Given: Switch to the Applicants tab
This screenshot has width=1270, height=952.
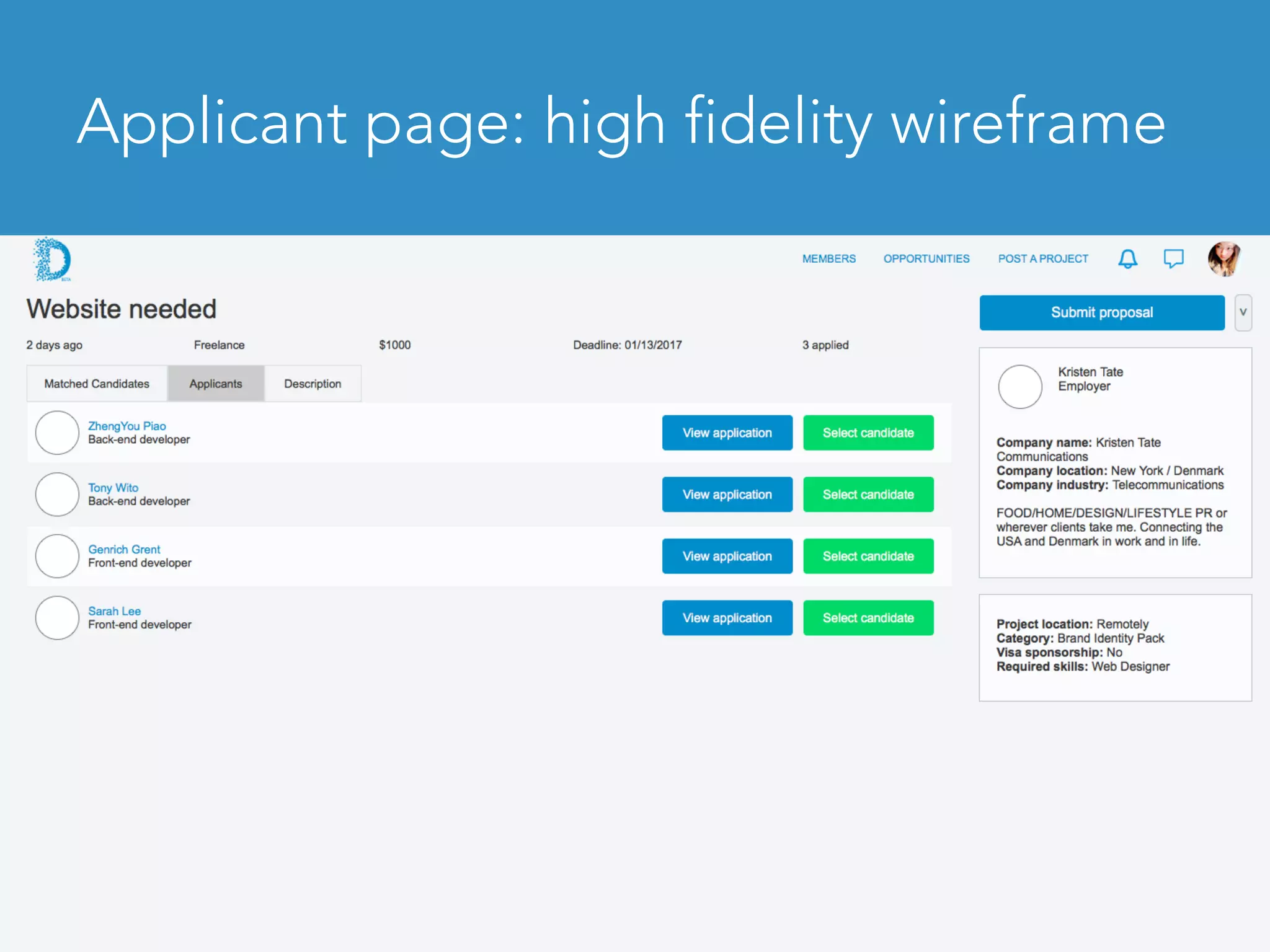Looking at the screenshot, I should (x=216, y=384).
